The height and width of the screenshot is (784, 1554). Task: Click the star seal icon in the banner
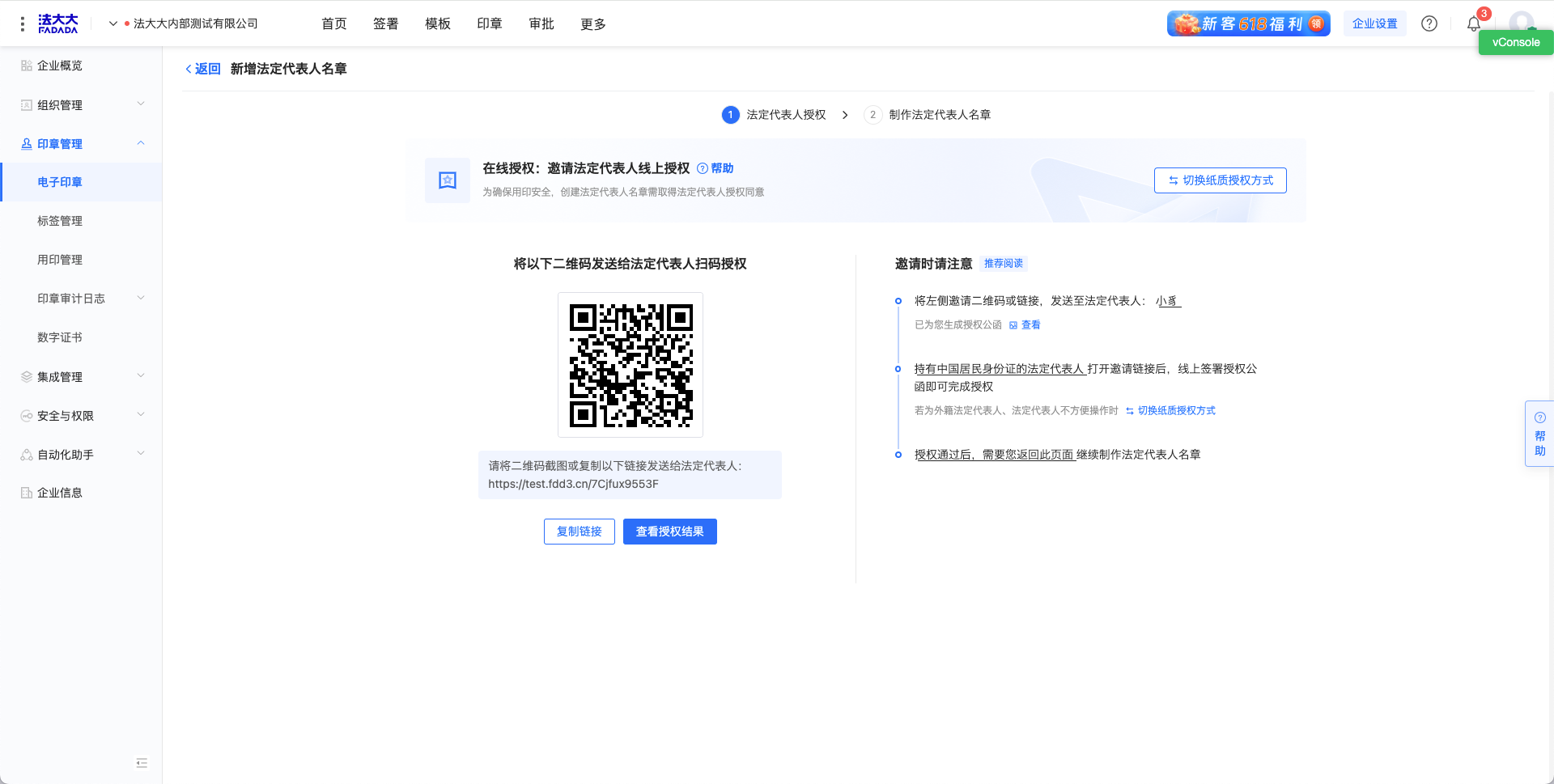(x=448, y=180)
